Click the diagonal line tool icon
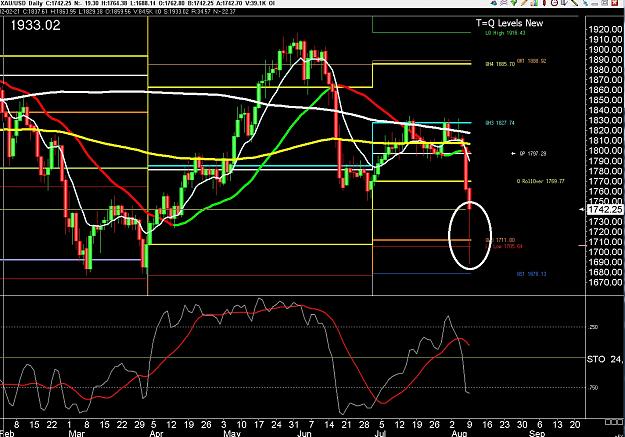The width and height of the screenshot is (625, 437). point(574,2)
